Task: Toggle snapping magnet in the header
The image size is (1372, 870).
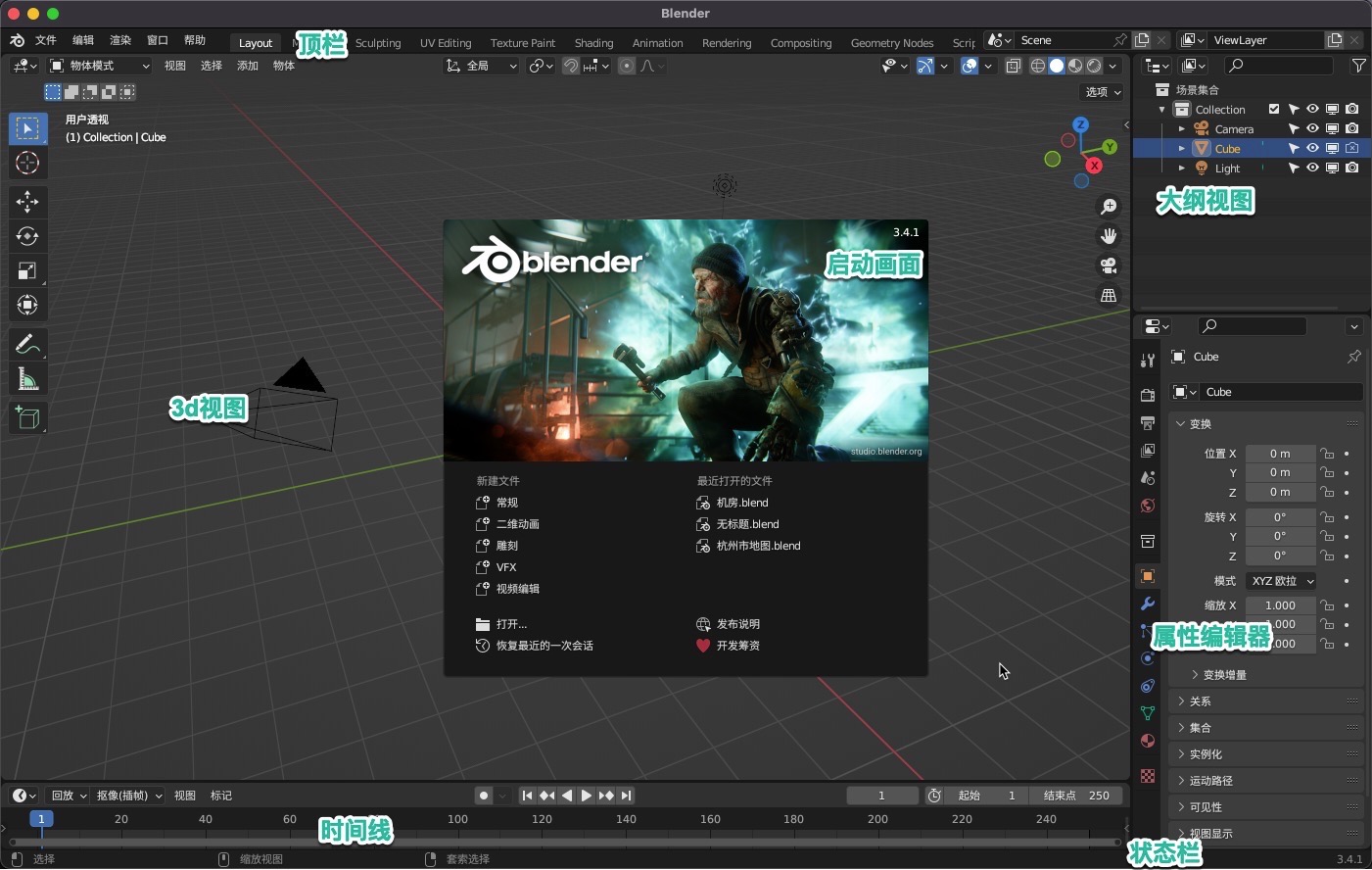Action: click(x=571, y=66)
